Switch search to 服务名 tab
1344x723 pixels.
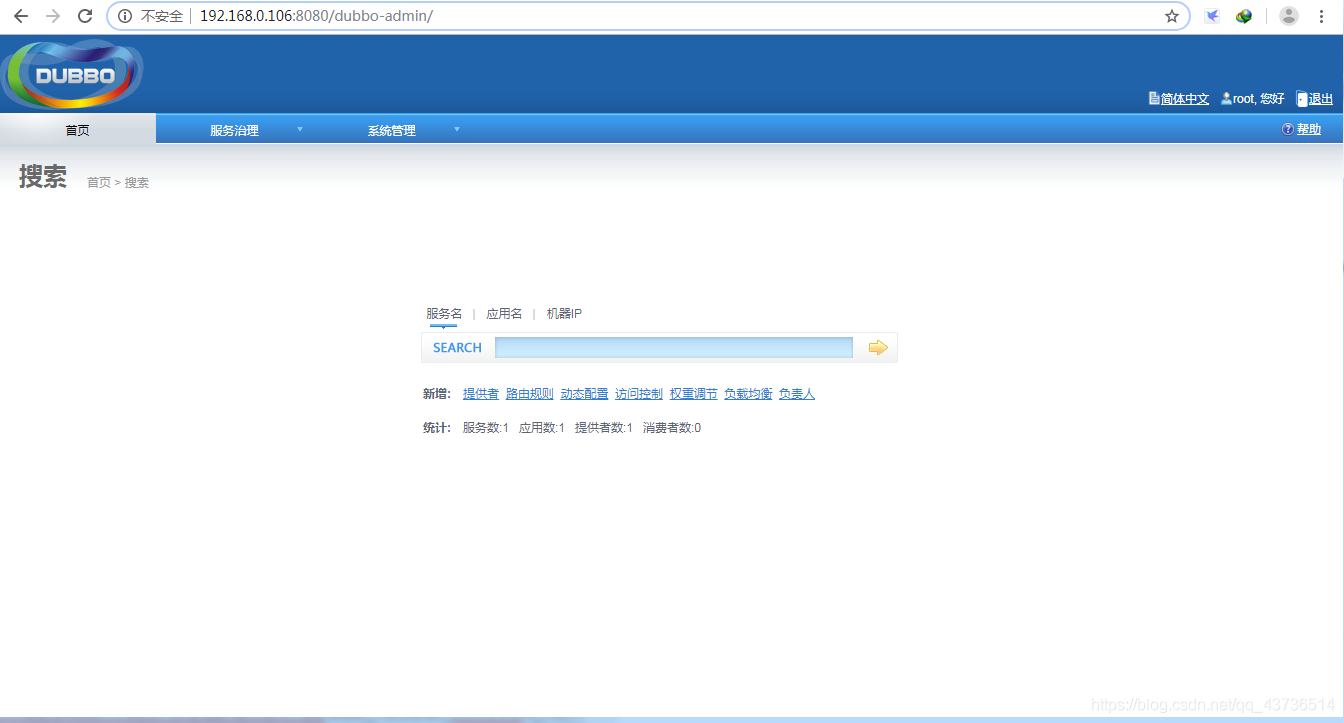(444, 314)
